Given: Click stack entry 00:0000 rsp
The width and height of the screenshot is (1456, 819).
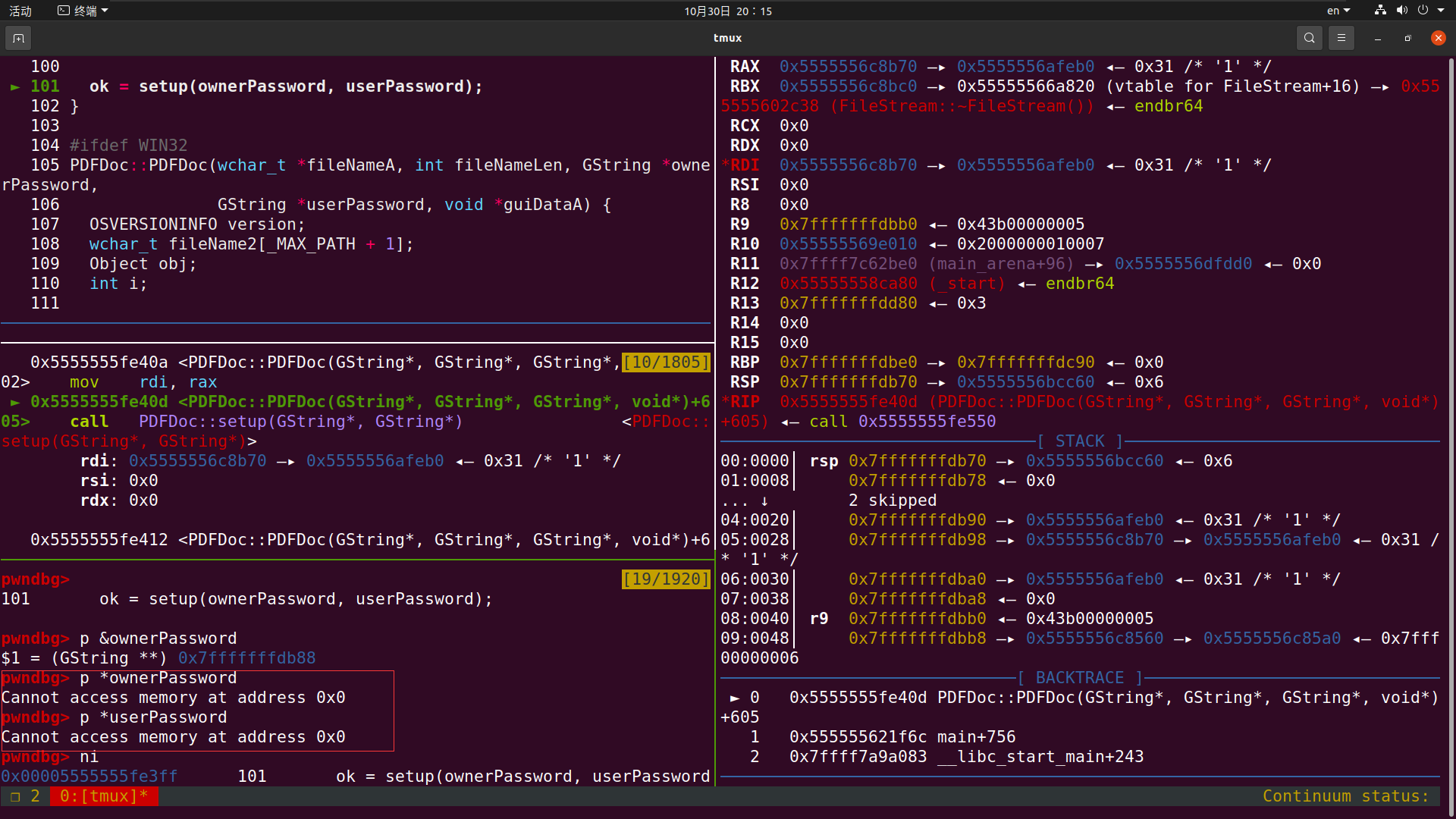Looking at the screenshot, I should (x=977, y=461).
